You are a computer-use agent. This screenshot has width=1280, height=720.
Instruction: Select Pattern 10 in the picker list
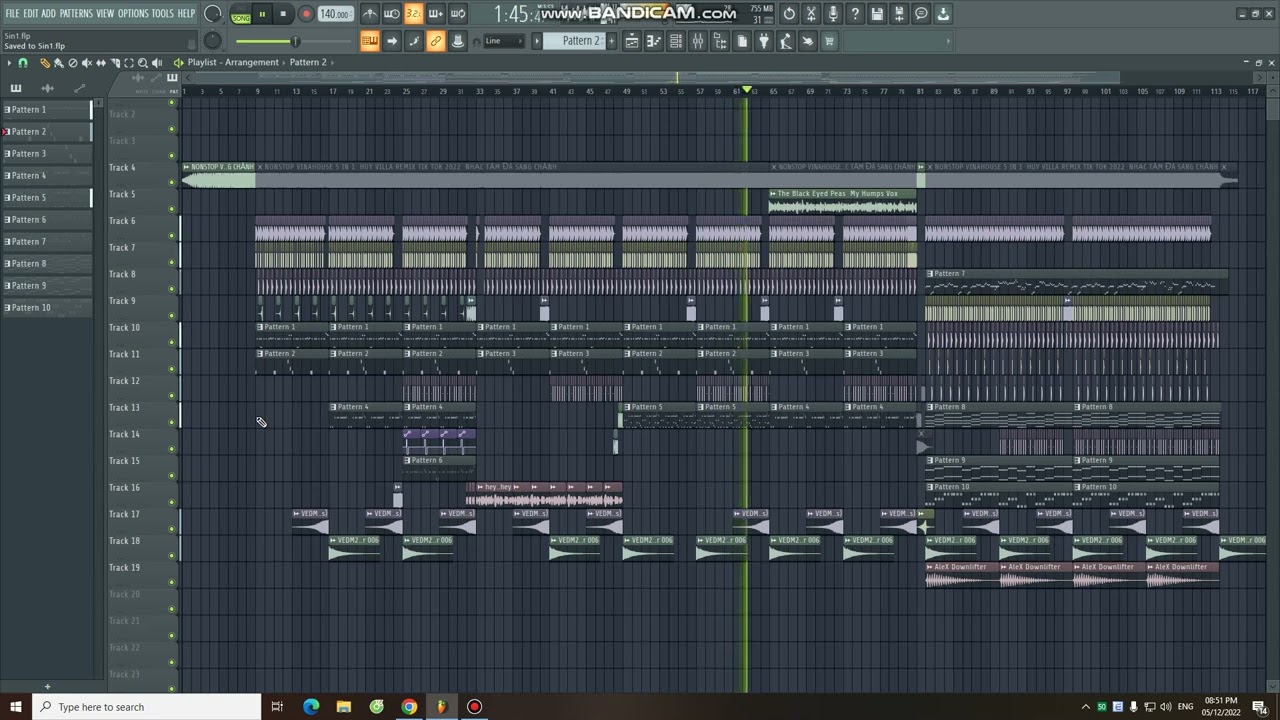(46, 307)
